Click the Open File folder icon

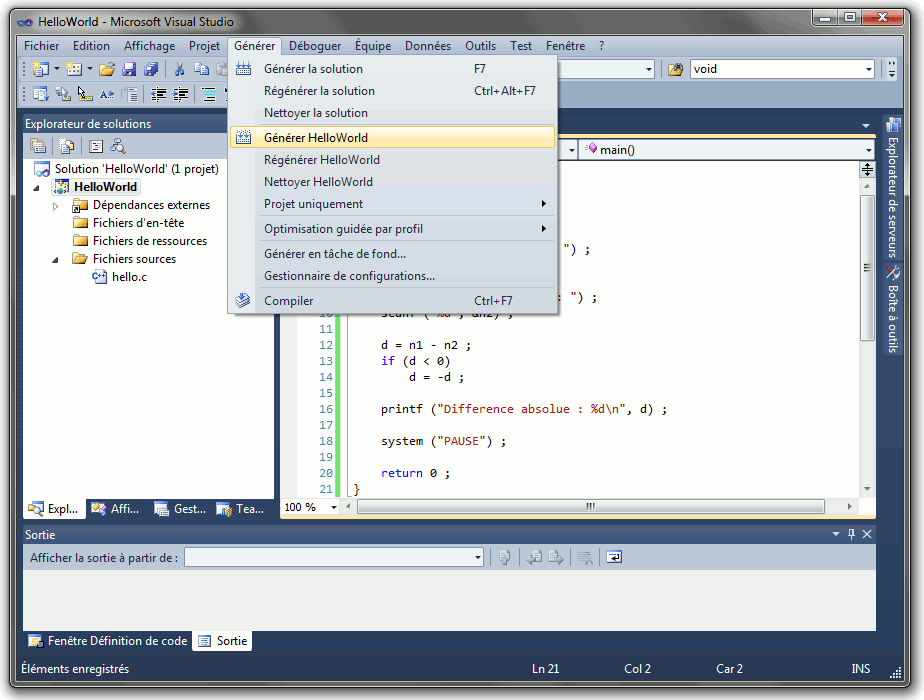click(x=107, y=70)
